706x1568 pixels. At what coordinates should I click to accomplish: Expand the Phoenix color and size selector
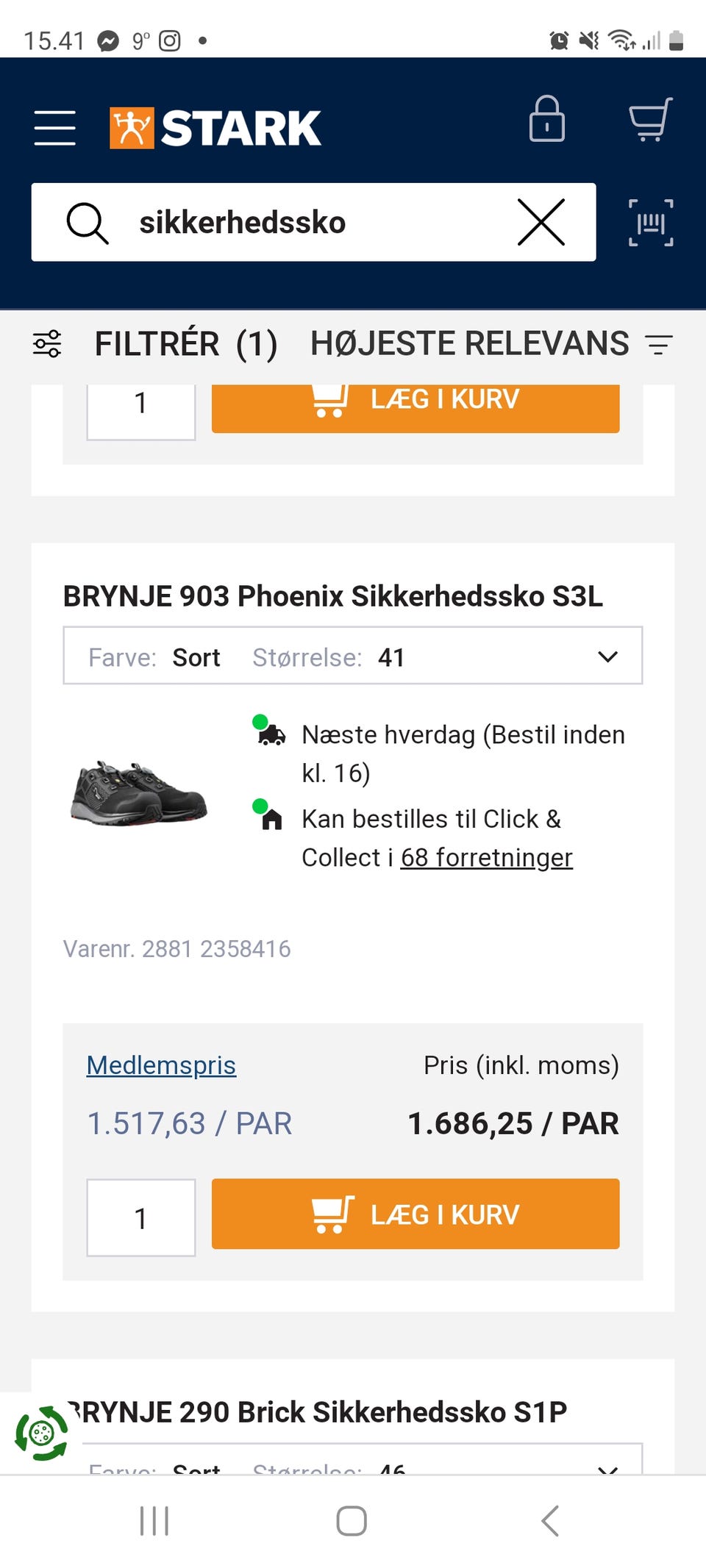(607, 656)
